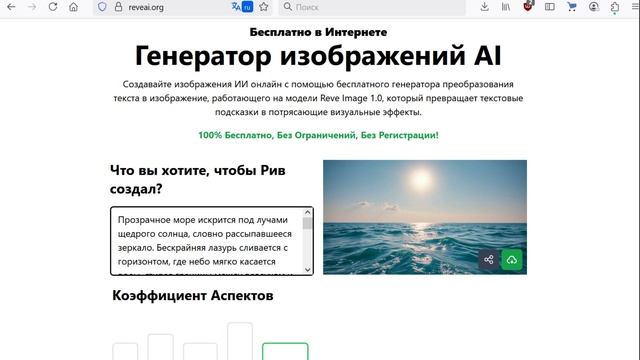This screenshot has width=640, height=360.
Task: Click the blue 'ru' language badge
Action: click(x=247, y=7)
